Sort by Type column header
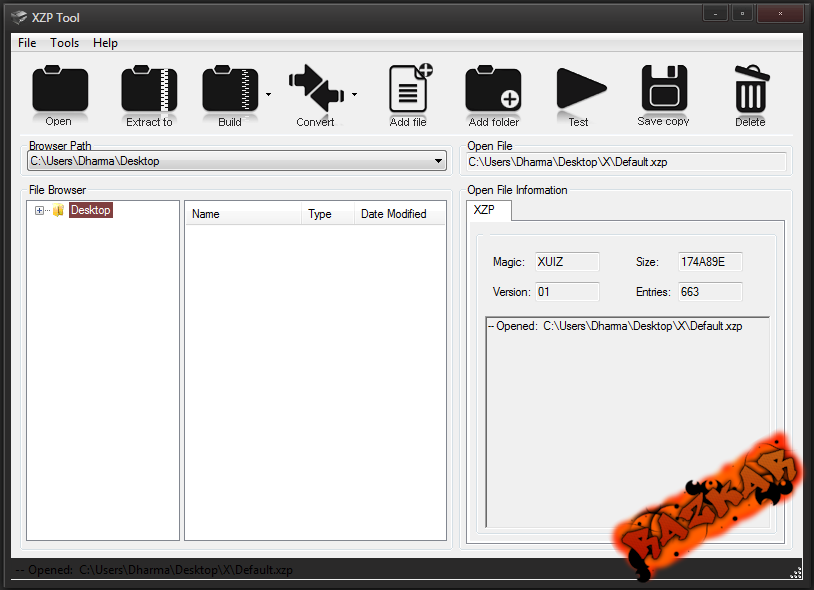 pyautogui.click(x=328, y=214)
